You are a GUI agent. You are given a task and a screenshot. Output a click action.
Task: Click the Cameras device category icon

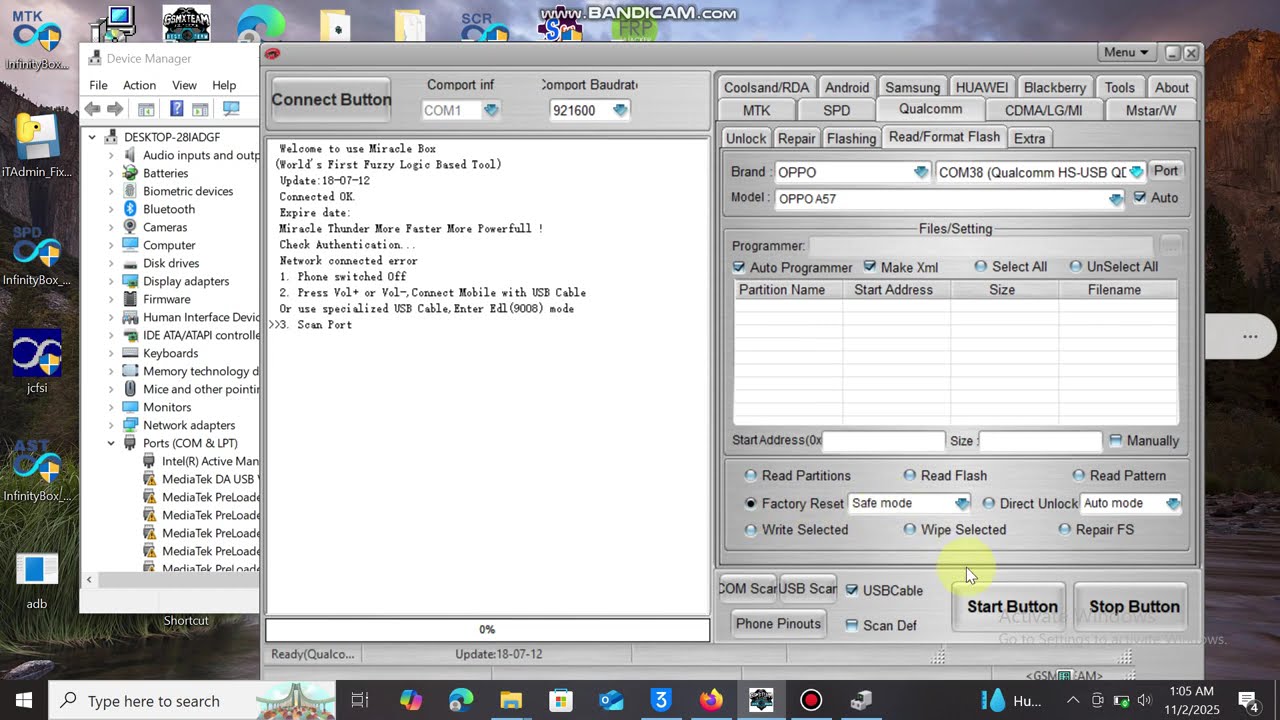(130, 227)
